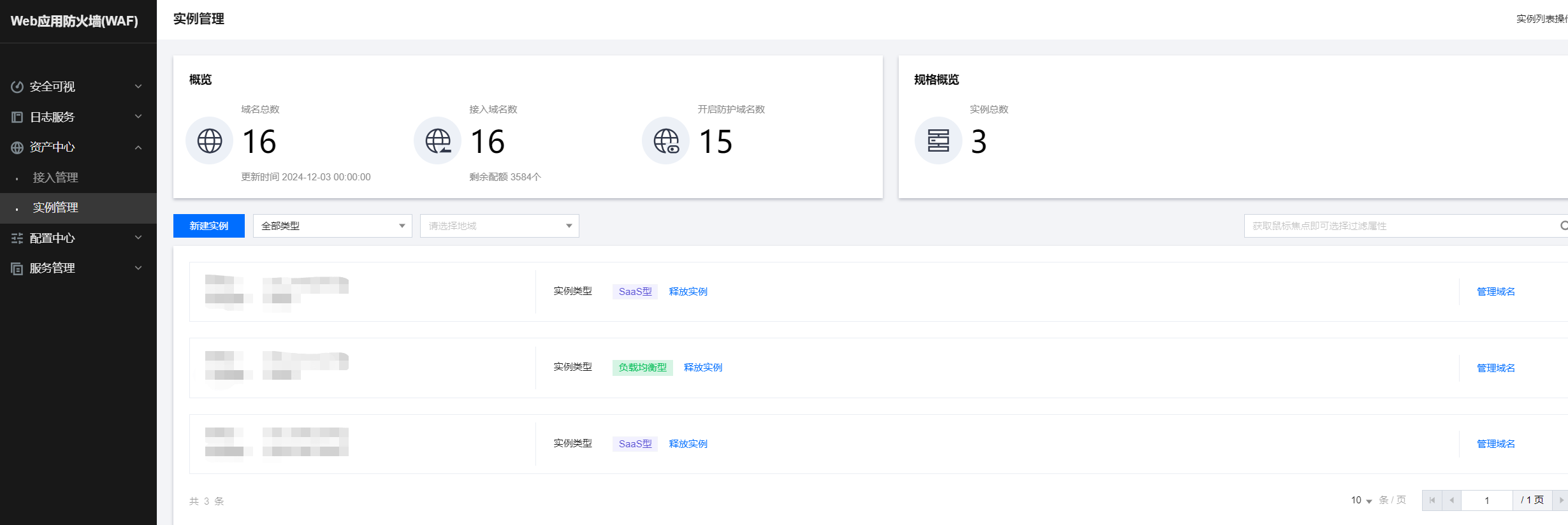The height and width of the screenshot is (525, 1568).
Task: Click 管理域名 for the first SaaS instance
Action: 1495,292
